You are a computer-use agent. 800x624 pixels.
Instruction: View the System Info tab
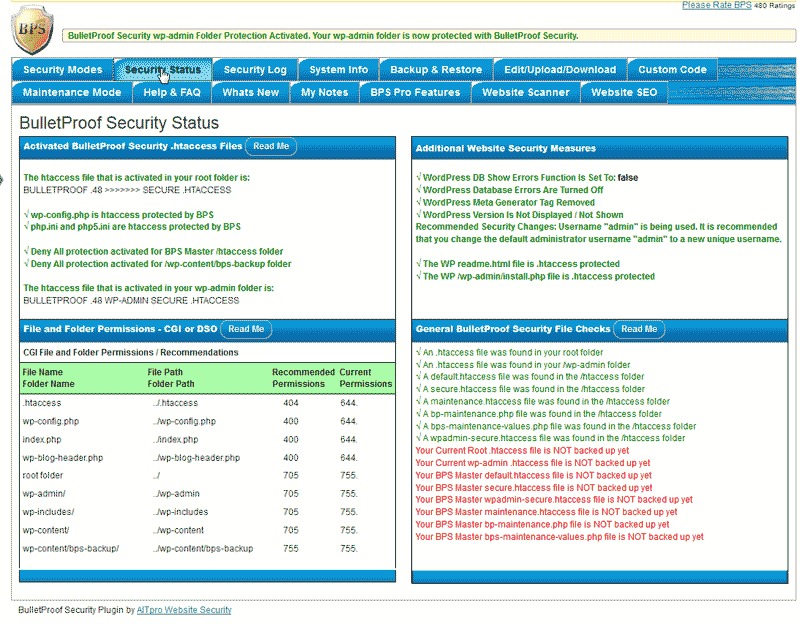[339, 70]
